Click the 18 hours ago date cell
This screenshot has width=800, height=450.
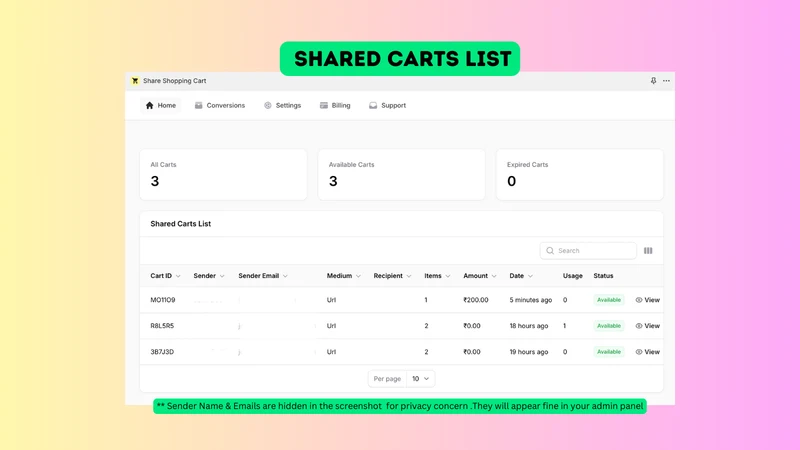[529, 326]
